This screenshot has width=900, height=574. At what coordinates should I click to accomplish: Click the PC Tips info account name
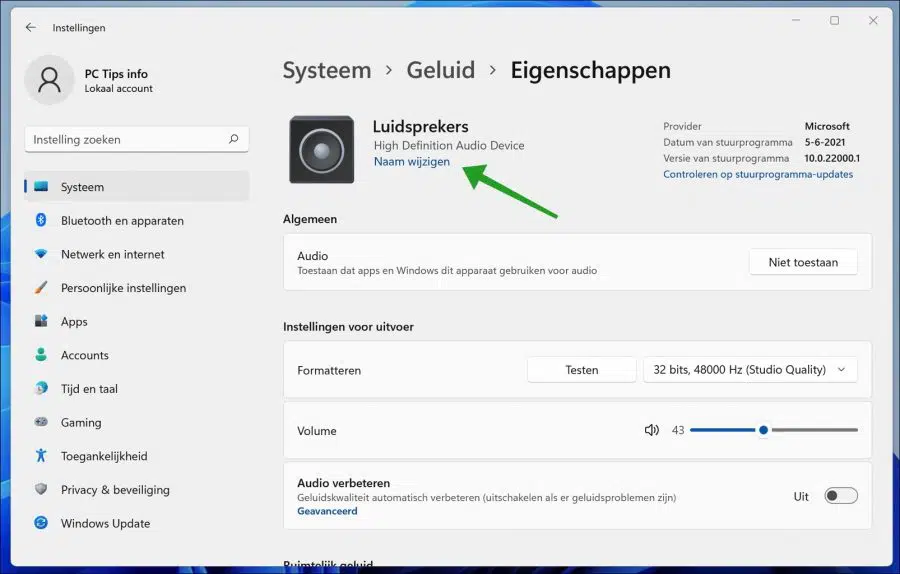[x=116, y=73]
